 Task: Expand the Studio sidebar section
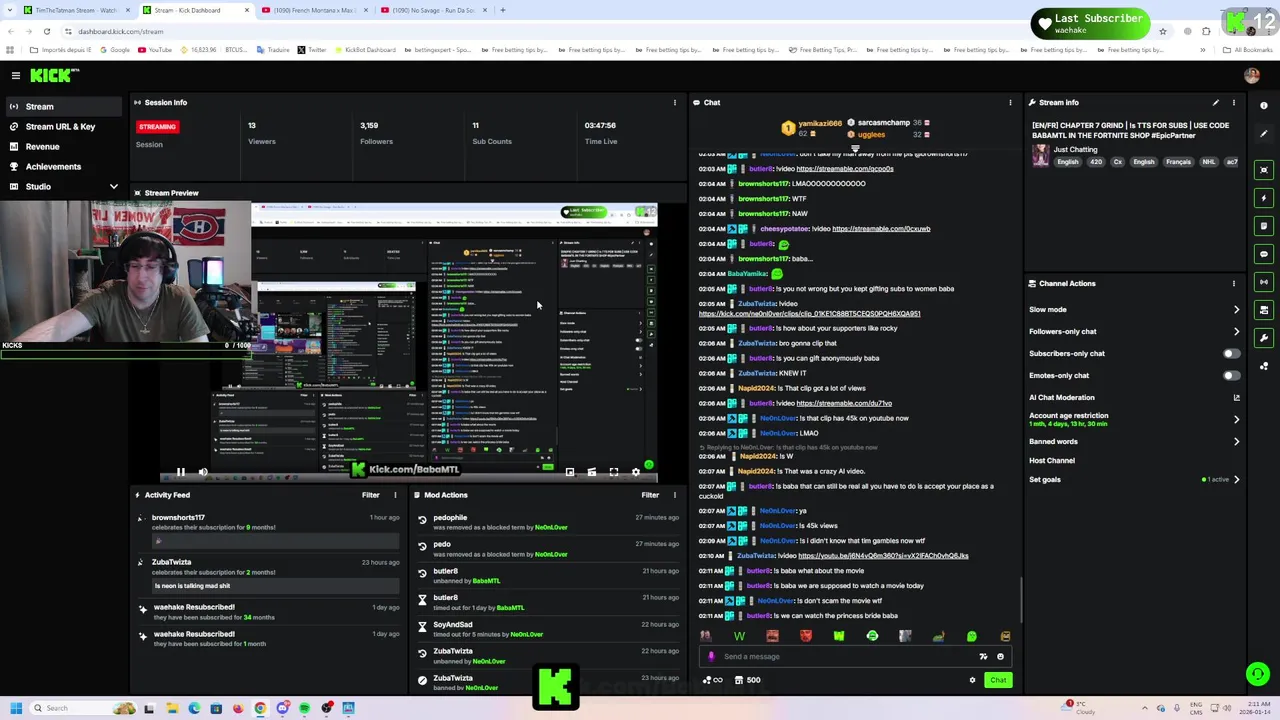click(114, 187)
